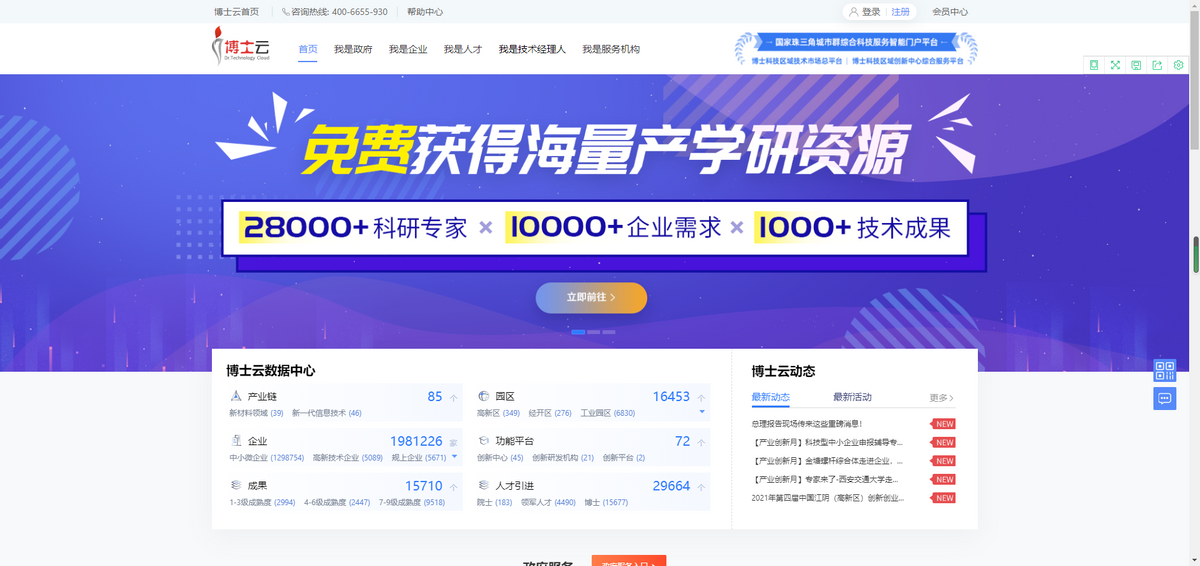Click the 园区 globe icon
This screenshot has height=566, width=1200.
[x=483, y=397]
